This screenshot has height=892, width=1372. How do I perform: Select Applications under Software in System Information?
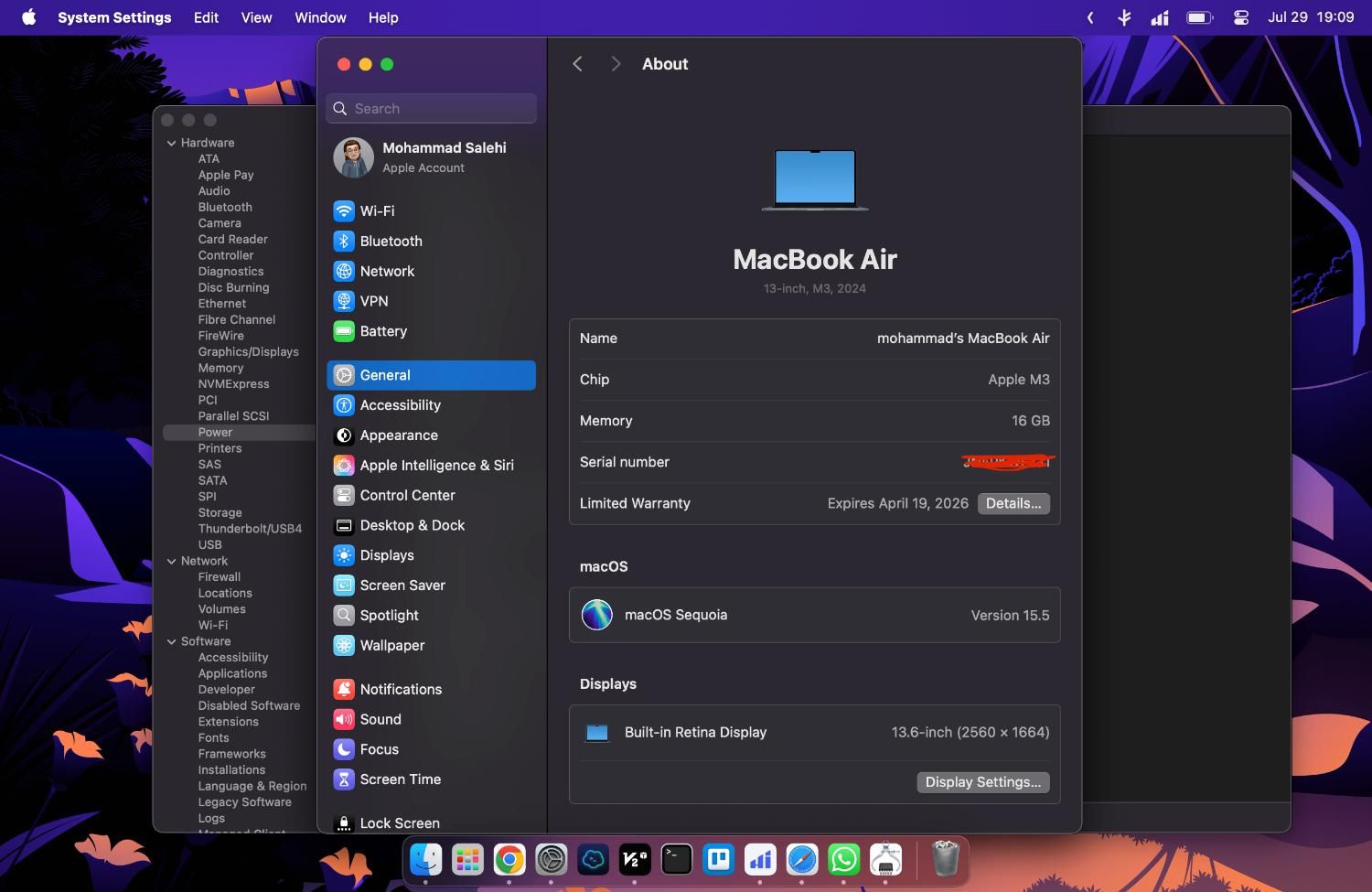coord(232,673)
